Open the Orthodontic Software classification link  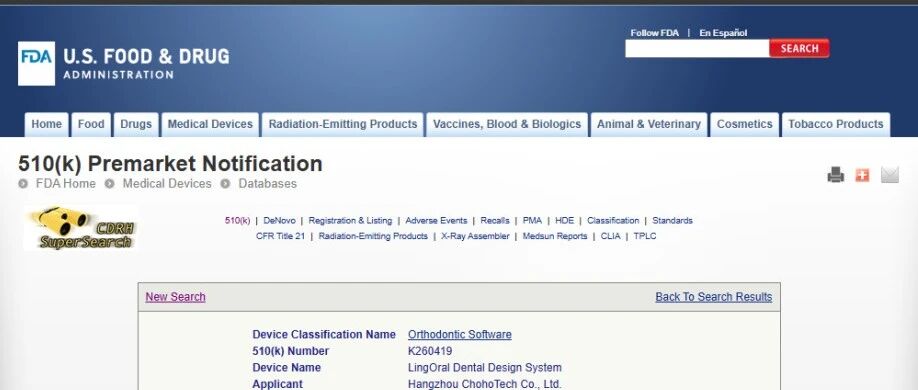[x=460, y=334]
